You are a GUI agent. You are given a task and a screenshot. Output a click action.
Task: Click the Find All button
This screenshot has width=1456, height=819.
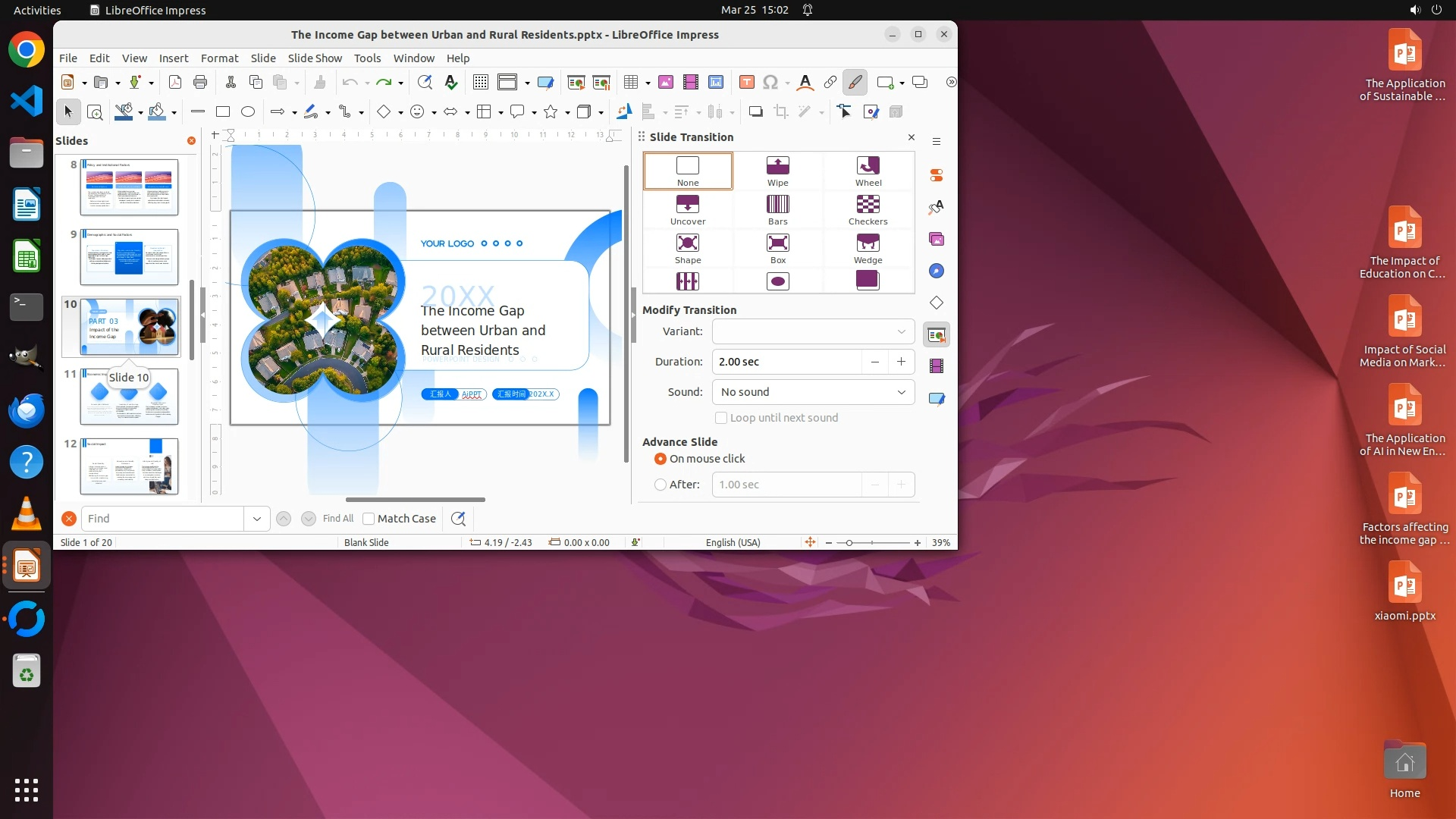click(x=337, y=519)
